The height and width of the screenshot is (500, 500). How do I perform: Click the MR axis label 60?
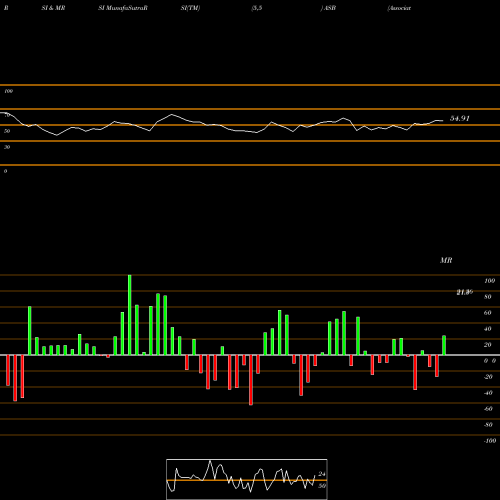[488, 313]
